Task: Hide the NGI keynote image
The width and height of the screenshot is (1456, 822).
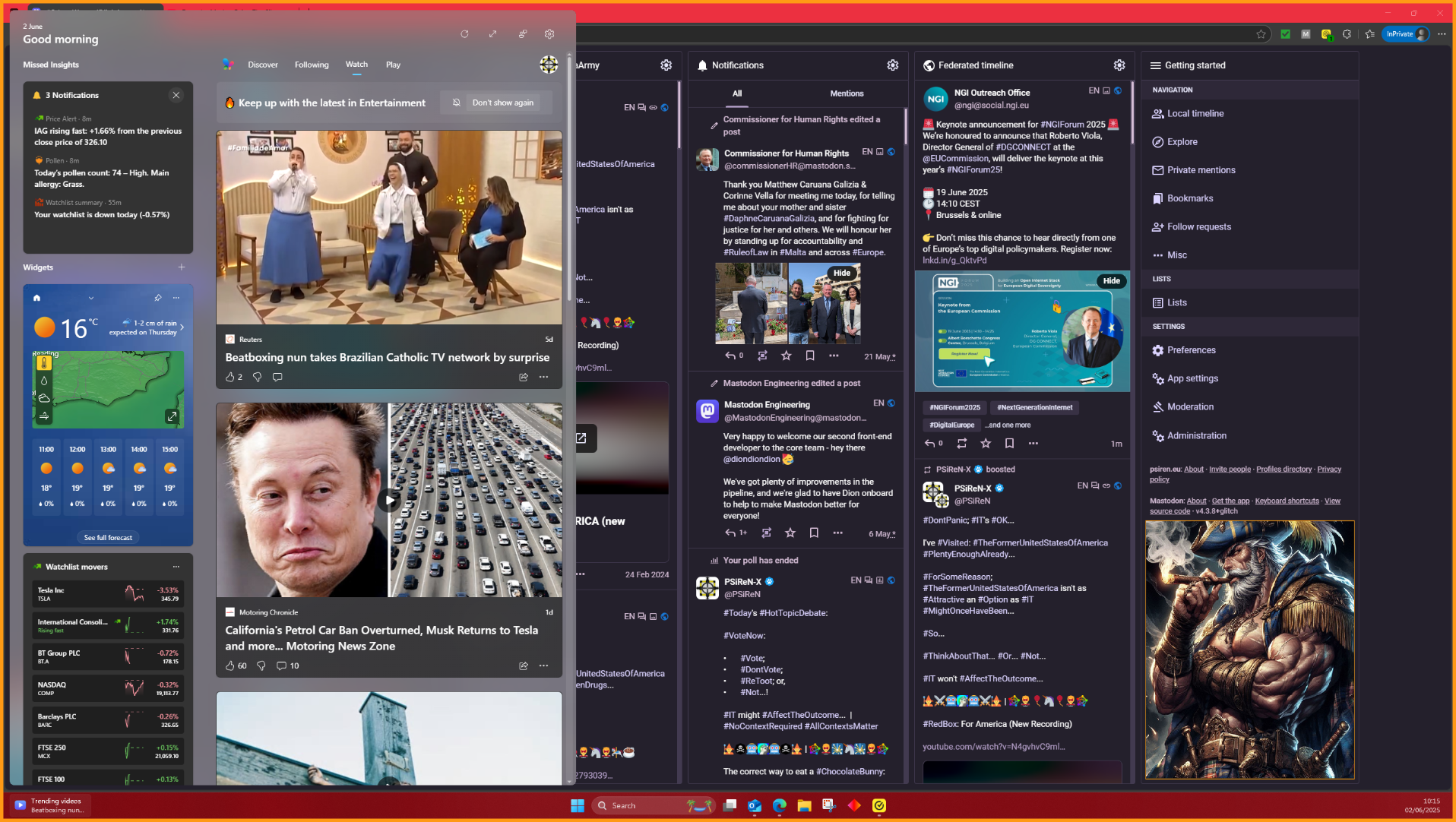Action: click(x=1112, y=281)
